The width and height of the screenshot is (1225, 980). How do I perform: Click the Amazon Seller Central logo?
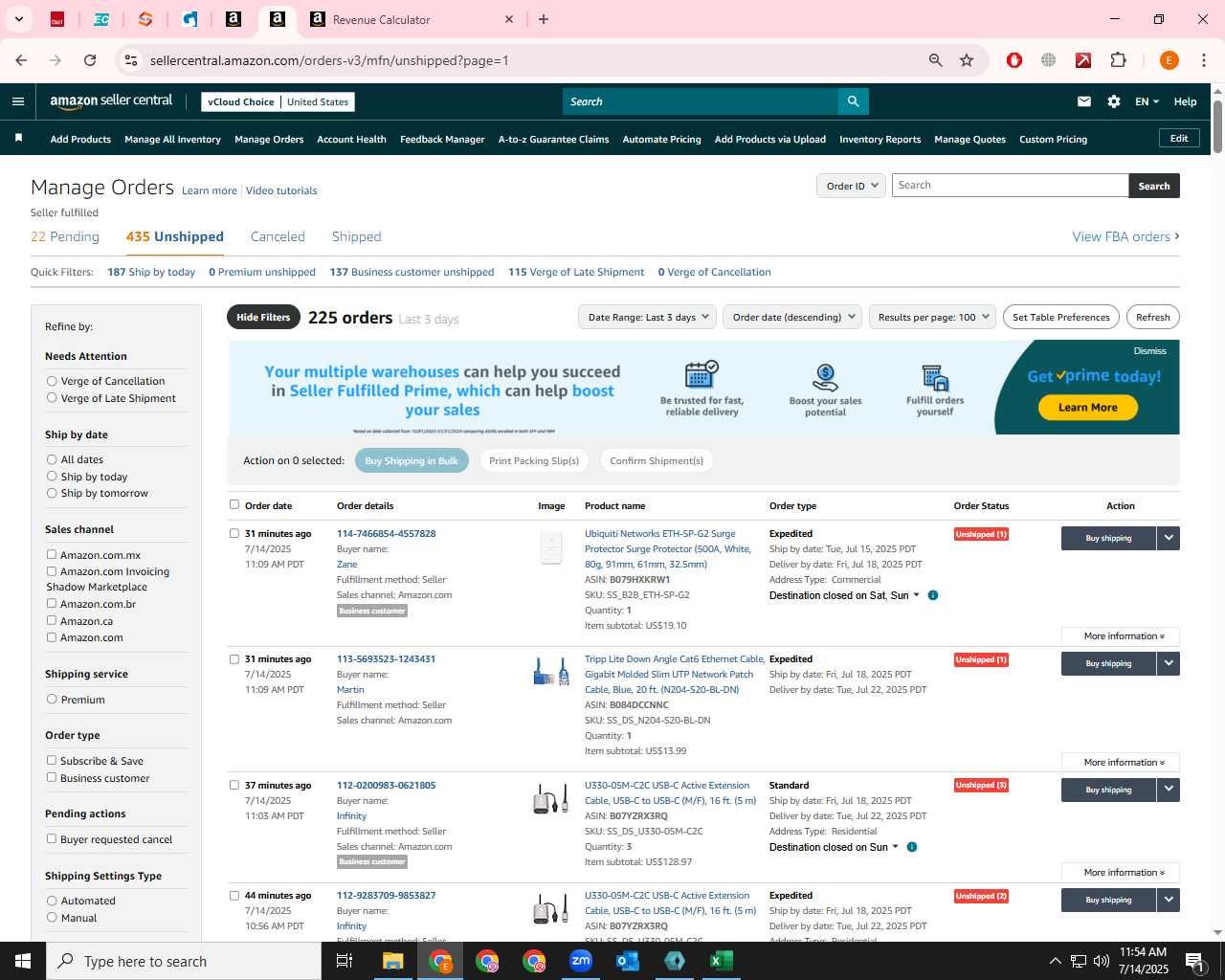point(111,101)
